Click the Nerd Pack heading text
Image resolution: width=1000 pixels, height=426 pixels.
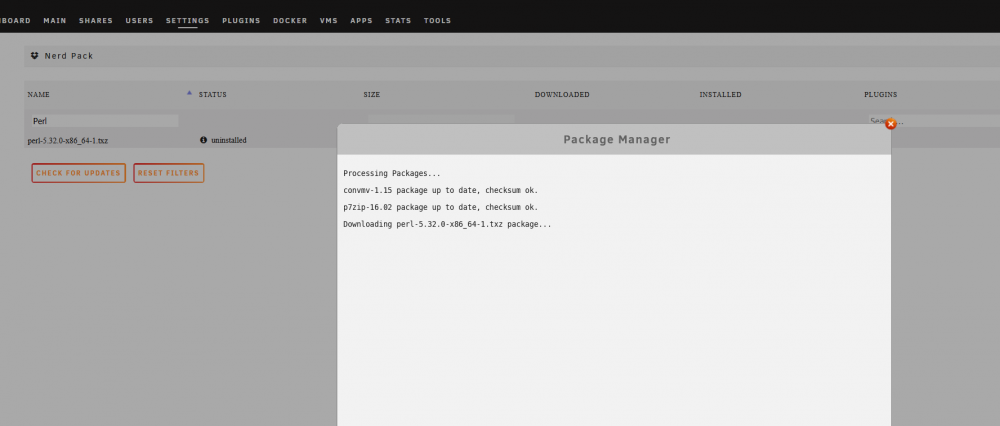coord(69,56)
